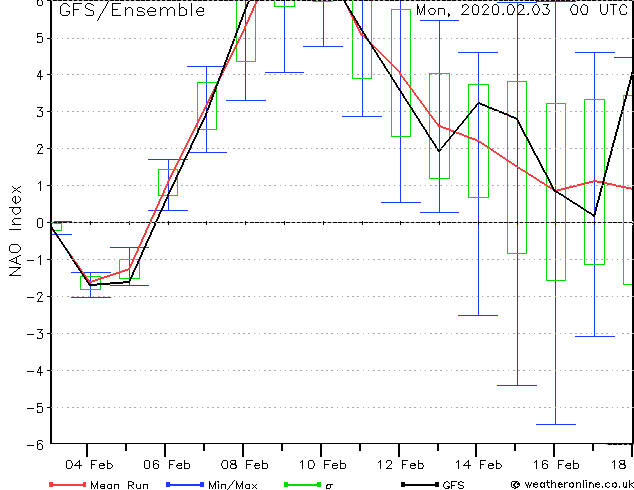The width and height of the screenshot is (634, 490).
Task: Click the green sigma box at 04 Feb
Action: tap(90, 283)
